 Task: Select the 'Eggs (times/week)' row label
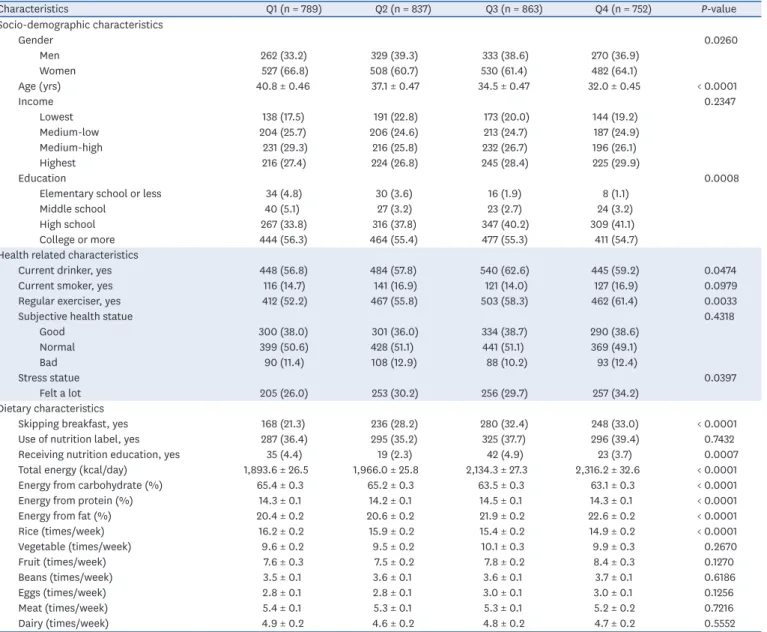click(62, 593)
